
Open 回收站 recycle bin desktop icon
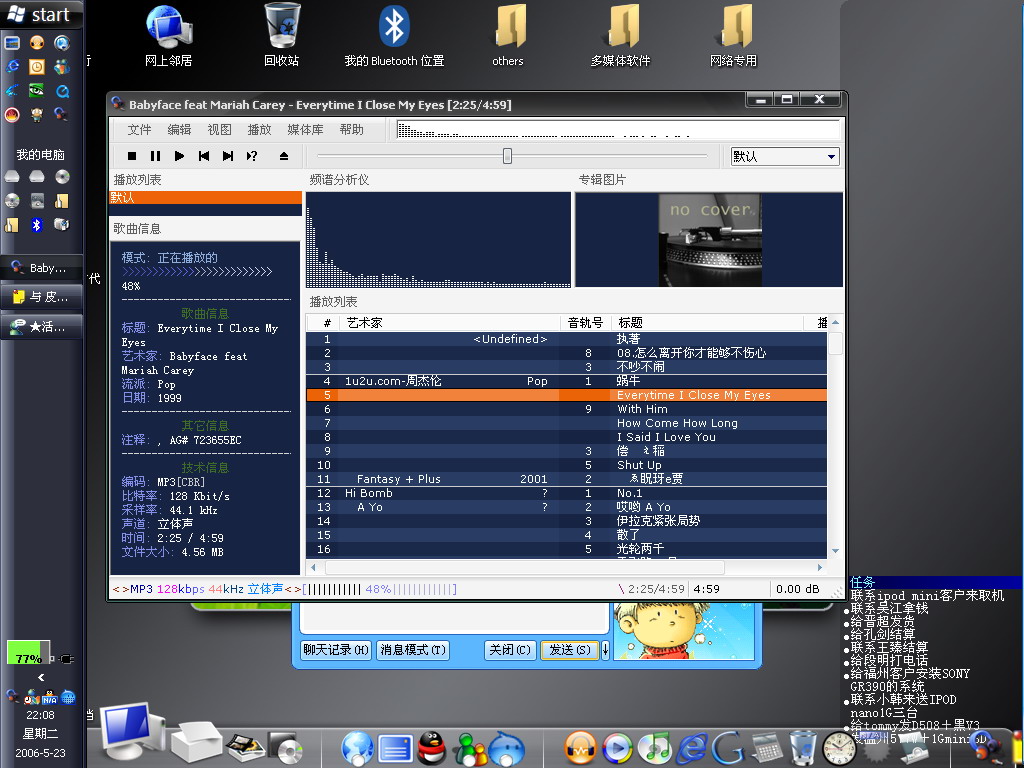tap(281, 36)
